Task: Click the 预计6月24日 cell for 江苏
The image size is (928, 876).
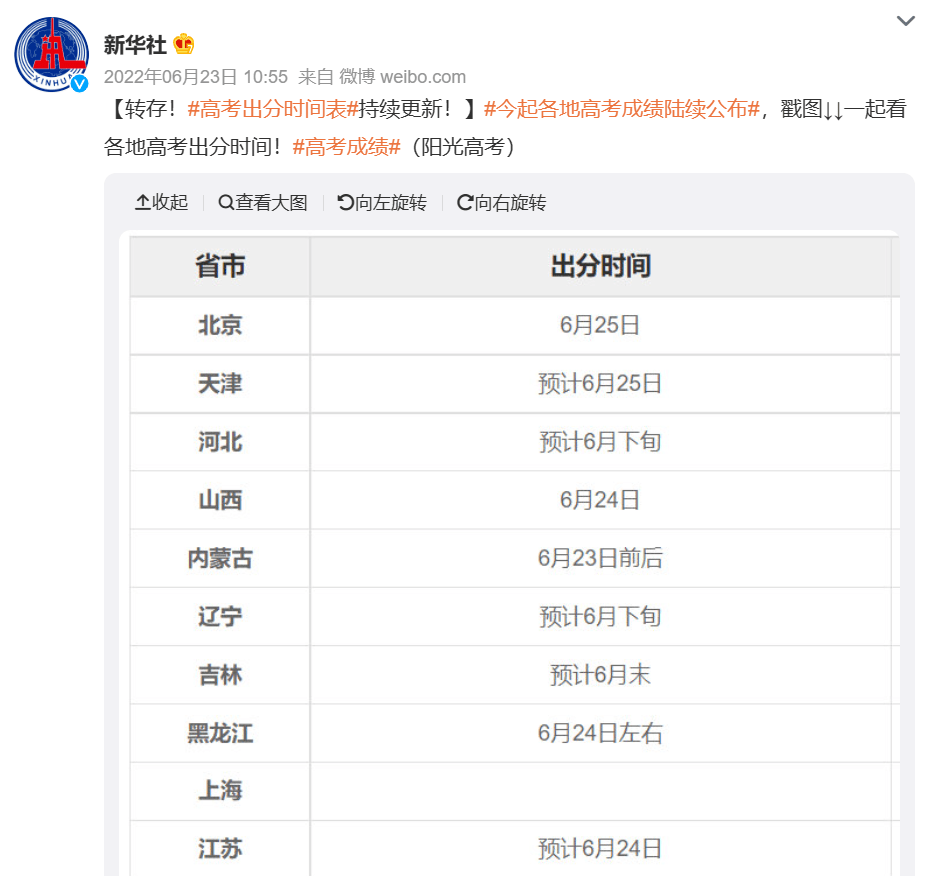Action: [600, 849]
